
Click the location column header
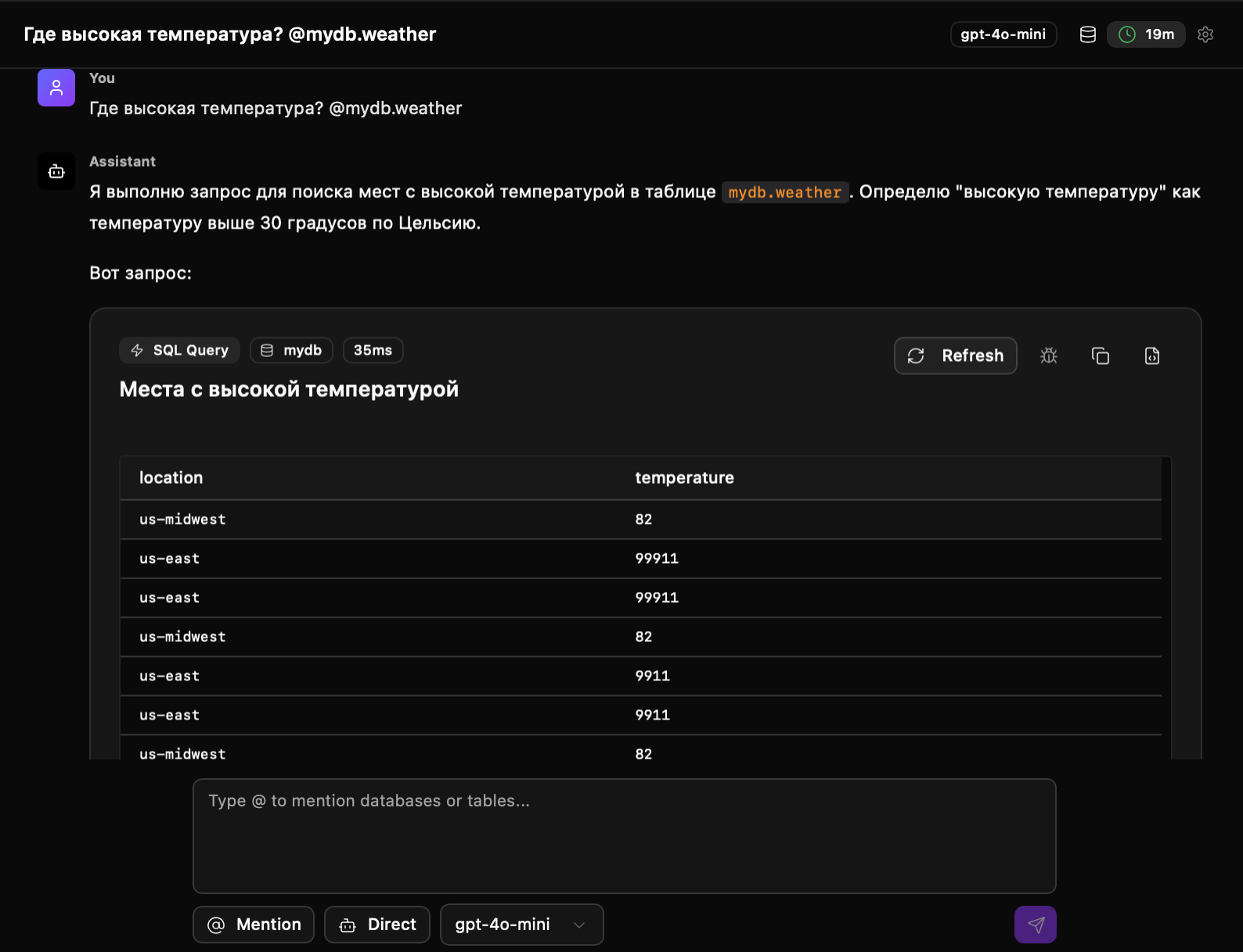171,478
